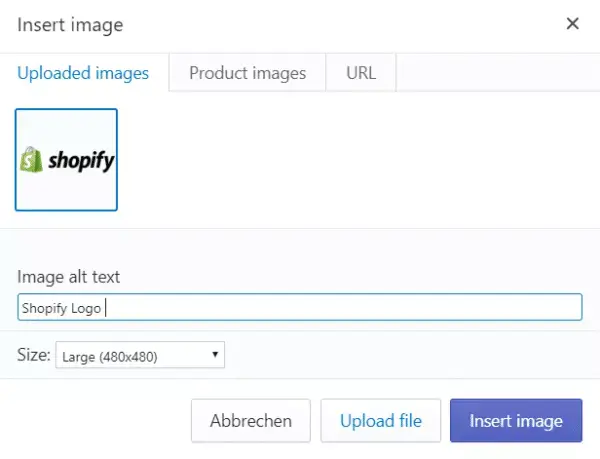Click the black shopify wordmark in thumbnail

tap(80, 161)
